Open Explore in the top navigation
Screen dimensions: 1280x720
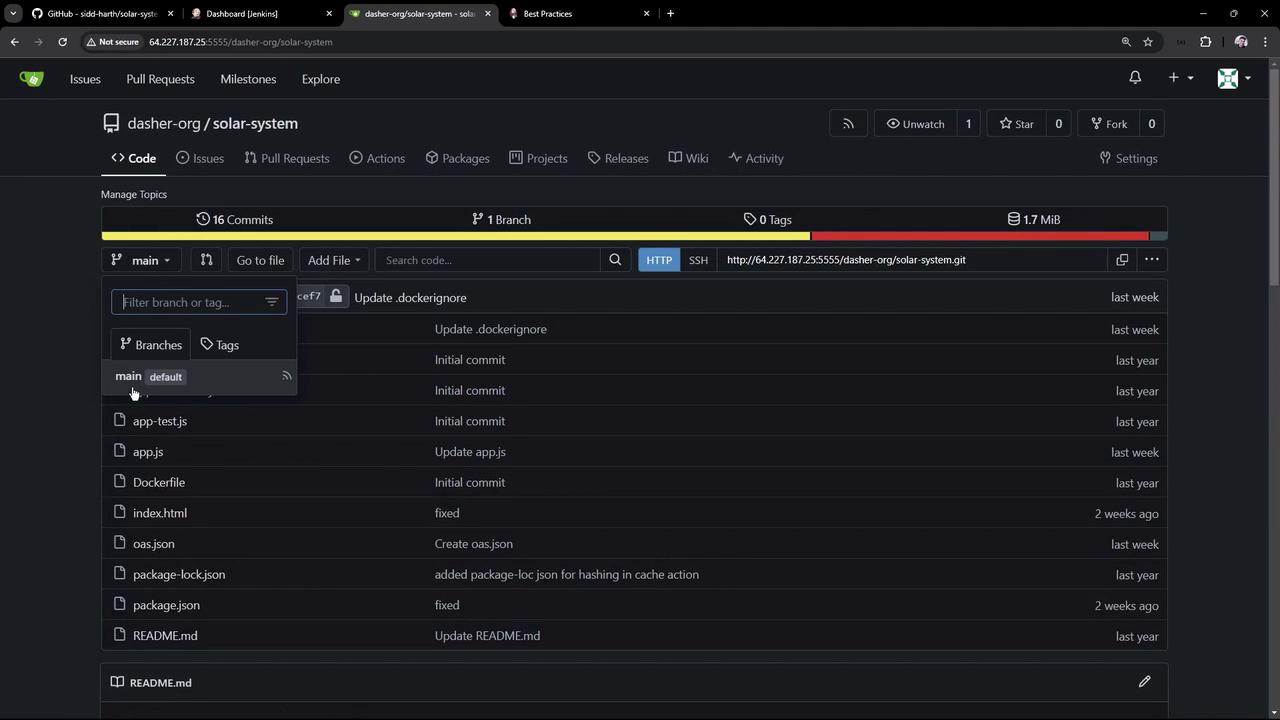coord(321,79)
